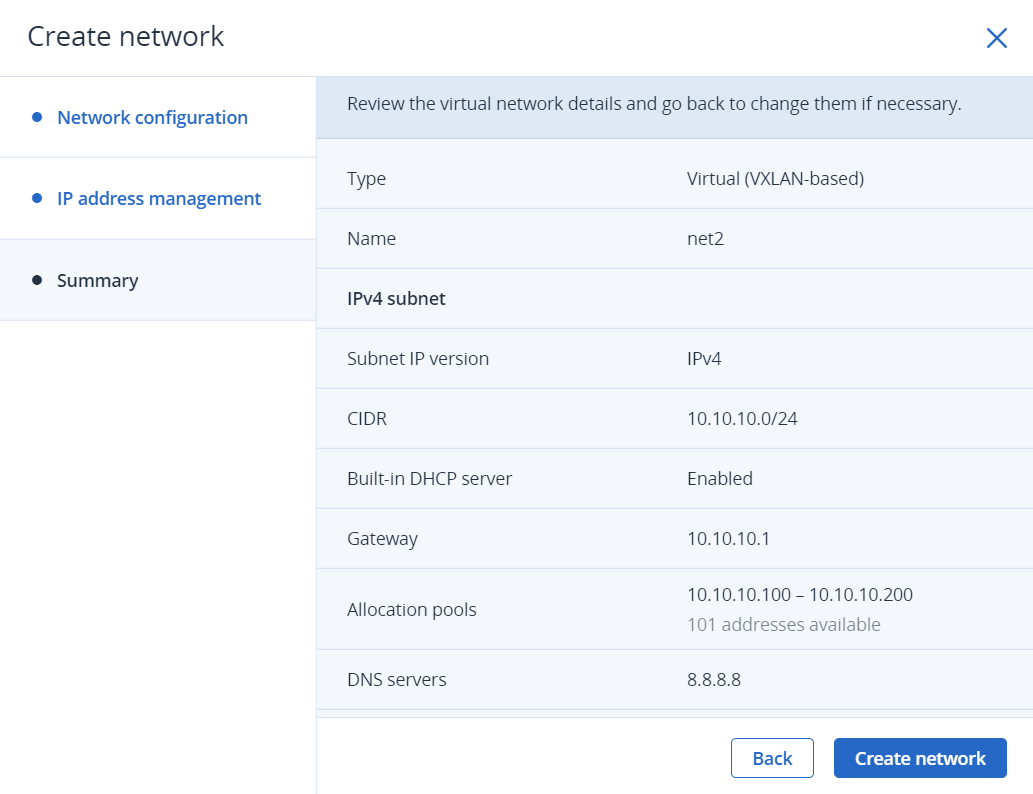The width and height of the screenshot is (1033, 794).
Task: Select the Virtual (VXLAN-based) type value
Action: coord(775,179)
